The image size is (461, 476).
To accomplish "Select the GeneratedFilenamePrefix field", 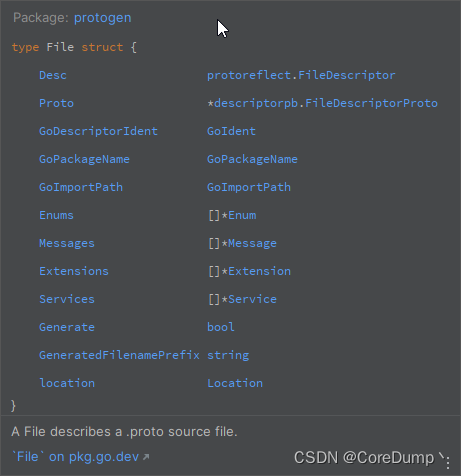I will (x=119, y=355).
